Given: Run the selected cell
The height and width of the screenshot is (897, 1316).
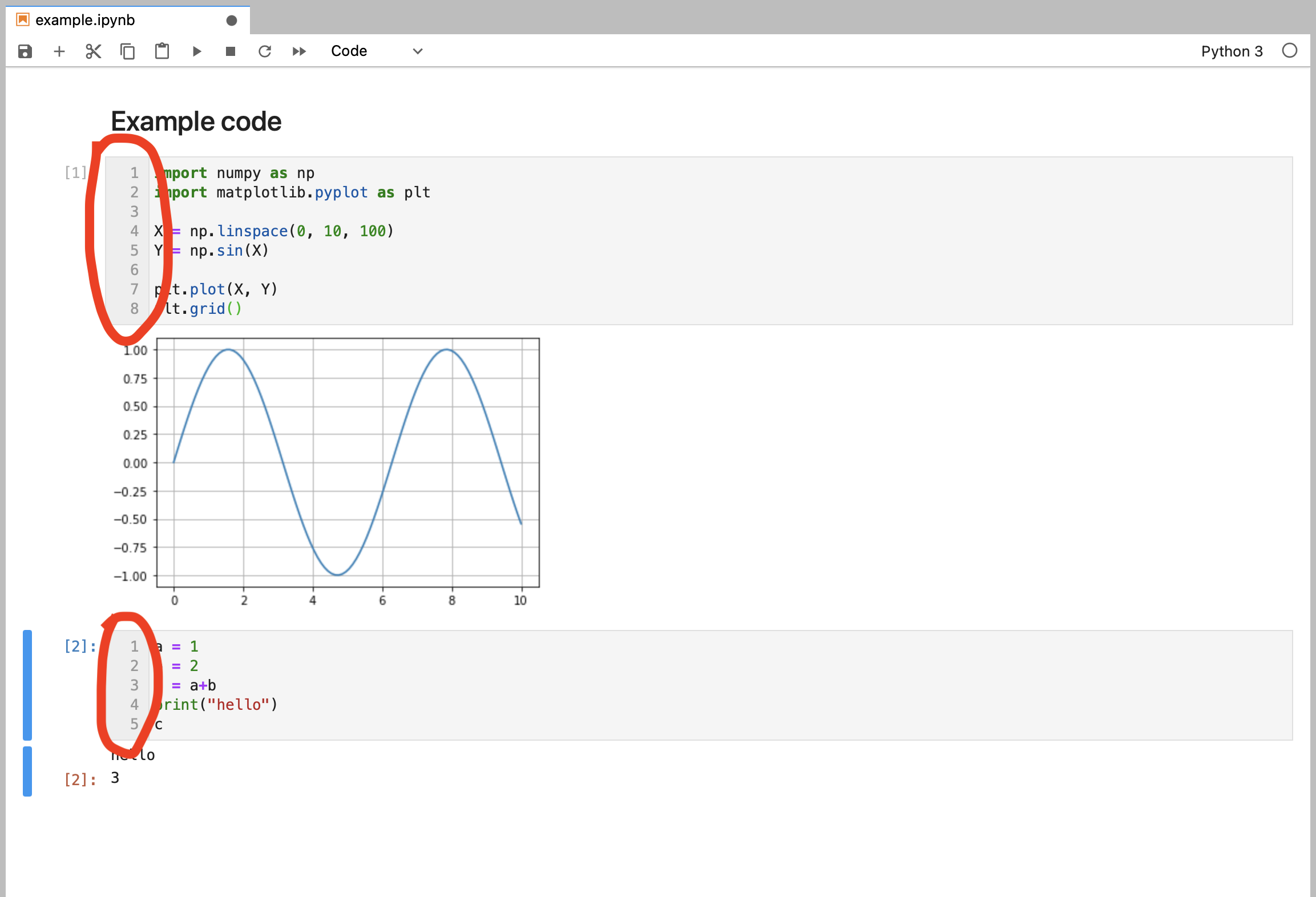Looking at the screenshot, I should coord(197,51).
